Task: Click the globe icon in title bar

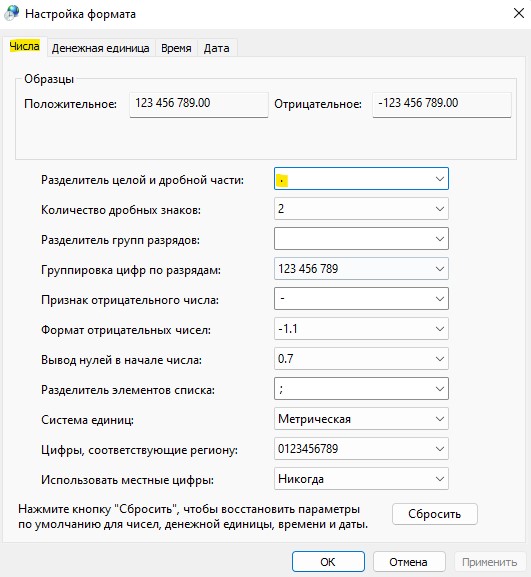Action: point(11,14)
